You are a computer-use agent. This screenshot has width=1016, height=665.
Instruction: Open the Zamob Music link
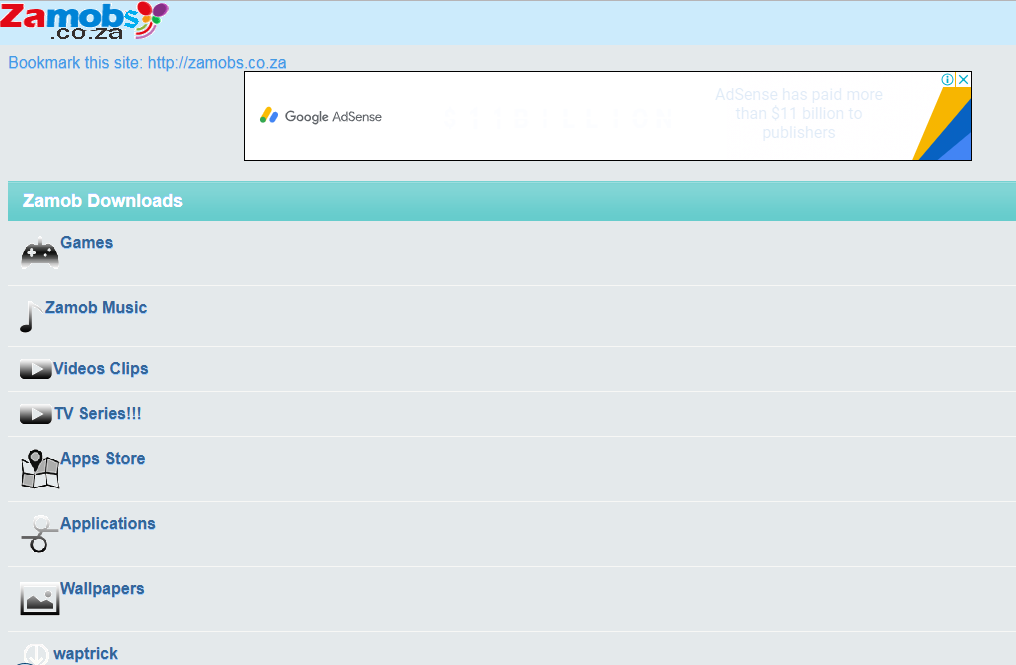pos(96,308)
